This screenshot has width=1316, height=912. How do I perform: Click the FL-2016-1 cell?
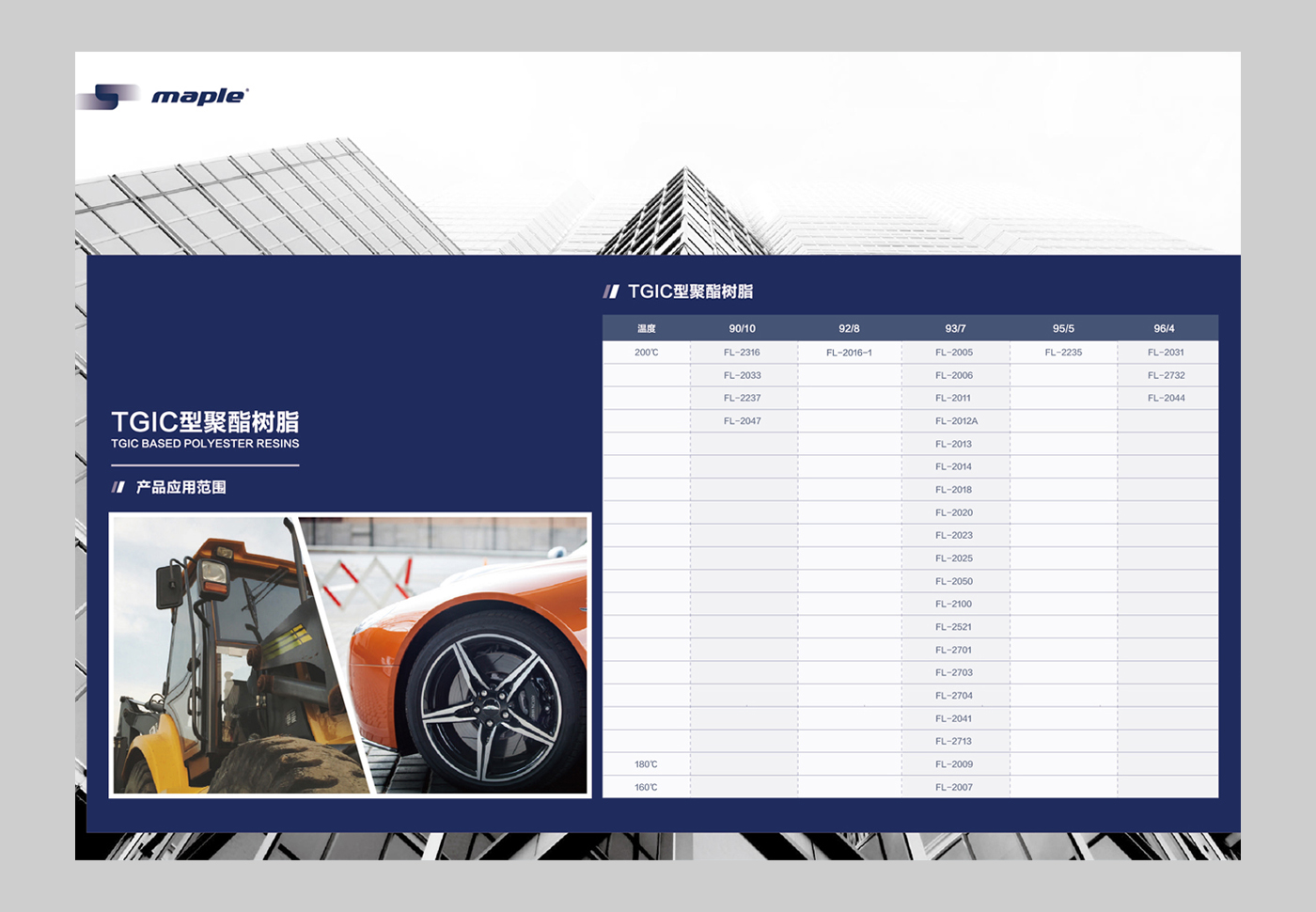(x=849, y=353)
